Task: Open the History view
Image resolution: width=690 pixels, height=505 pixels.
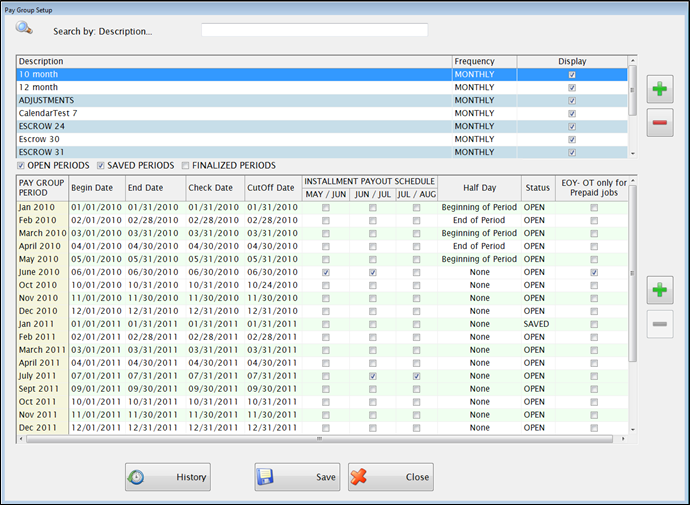Action: point(168,477)
